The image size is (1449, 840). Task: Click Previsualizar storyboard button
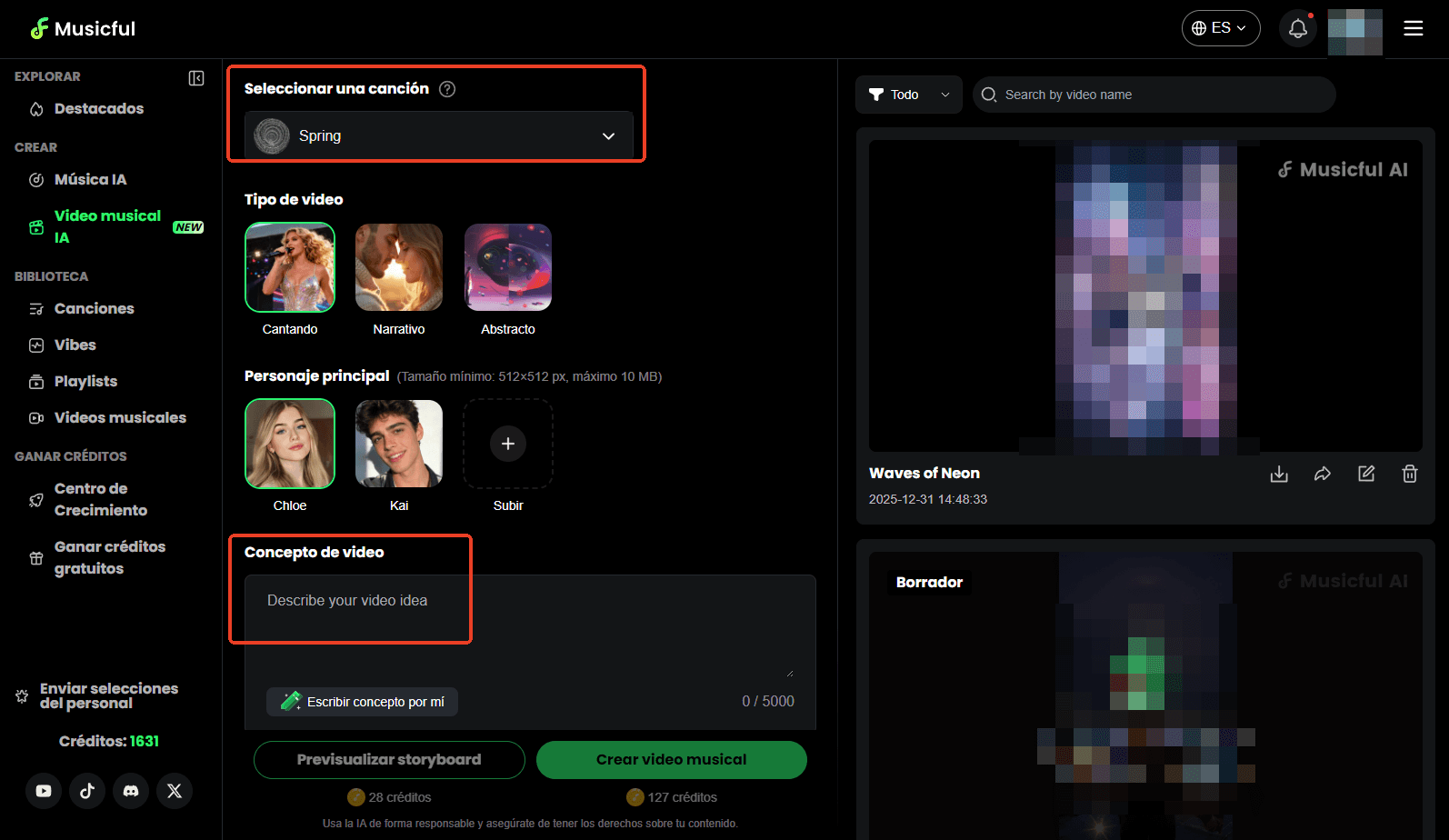point(389,760)
